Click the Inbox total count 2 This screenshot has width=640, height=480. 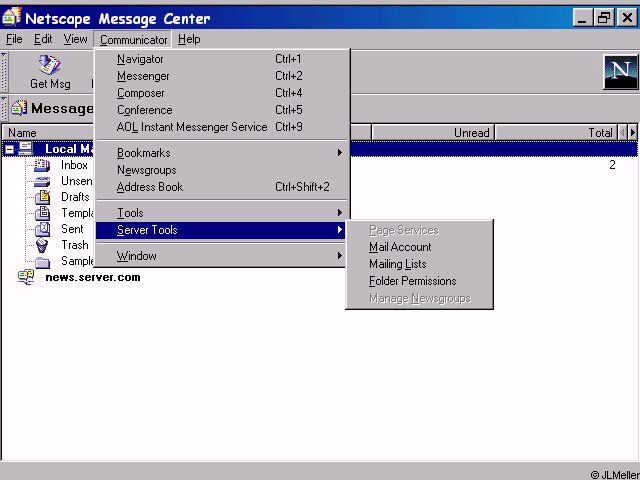tap(612, 164)
